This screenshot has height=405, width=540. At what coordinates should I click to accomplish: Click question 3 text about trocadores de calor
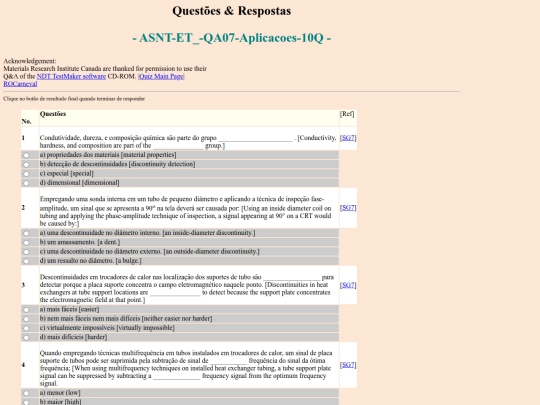point(187,289)
